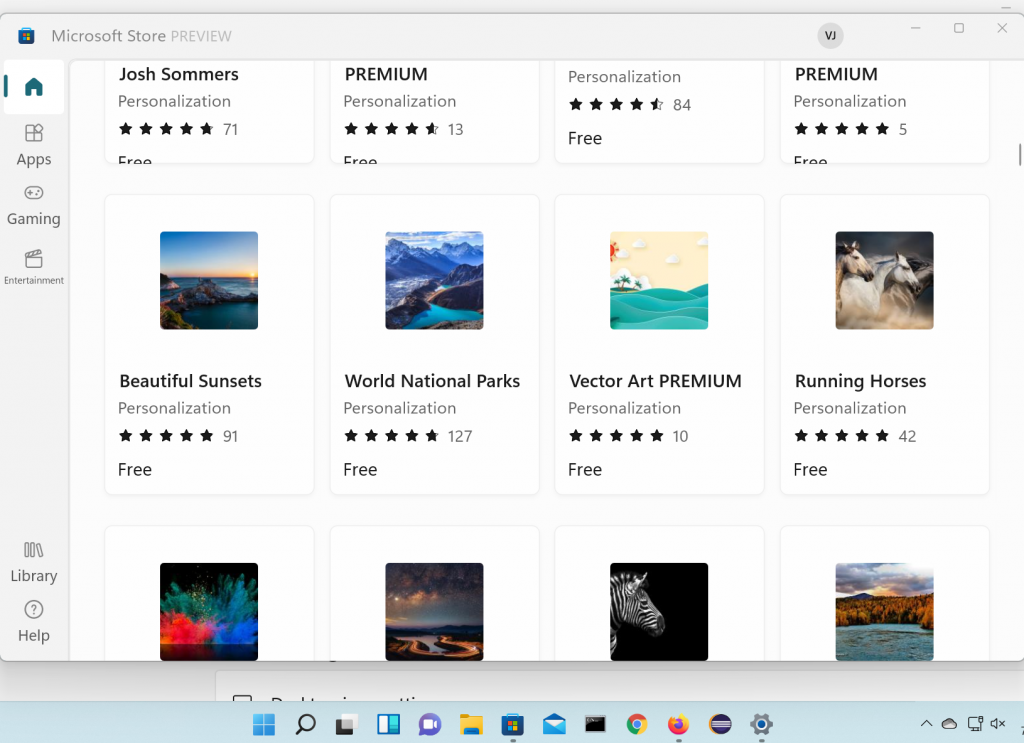Click the Vector Art PREMIUM thumbnail
Screen dimensions: 1024x743
tap(659, 280)
